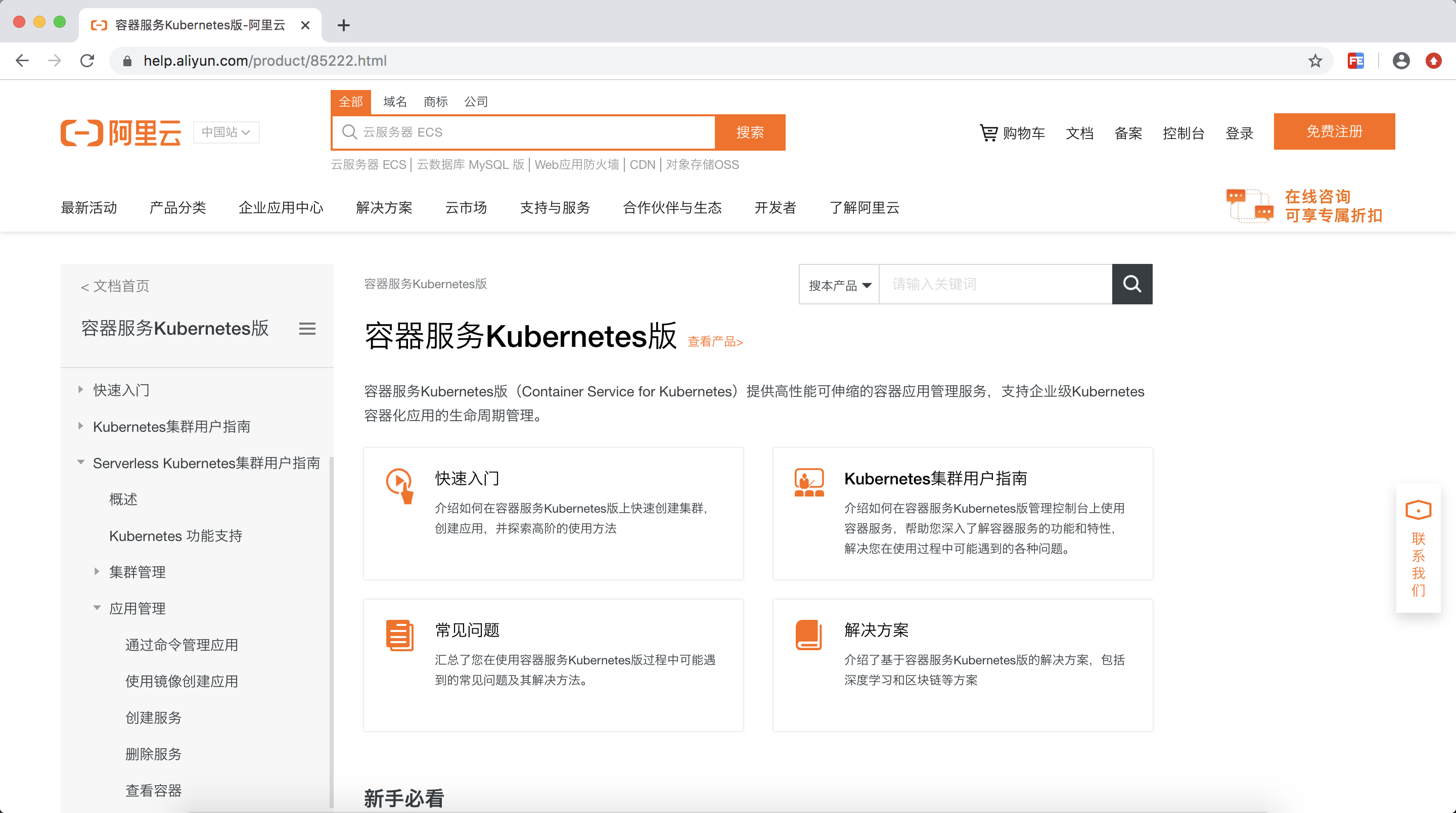Select the 域名 search category tab
Viewport: 1456px width, 813px height.
tap(394, 102)
